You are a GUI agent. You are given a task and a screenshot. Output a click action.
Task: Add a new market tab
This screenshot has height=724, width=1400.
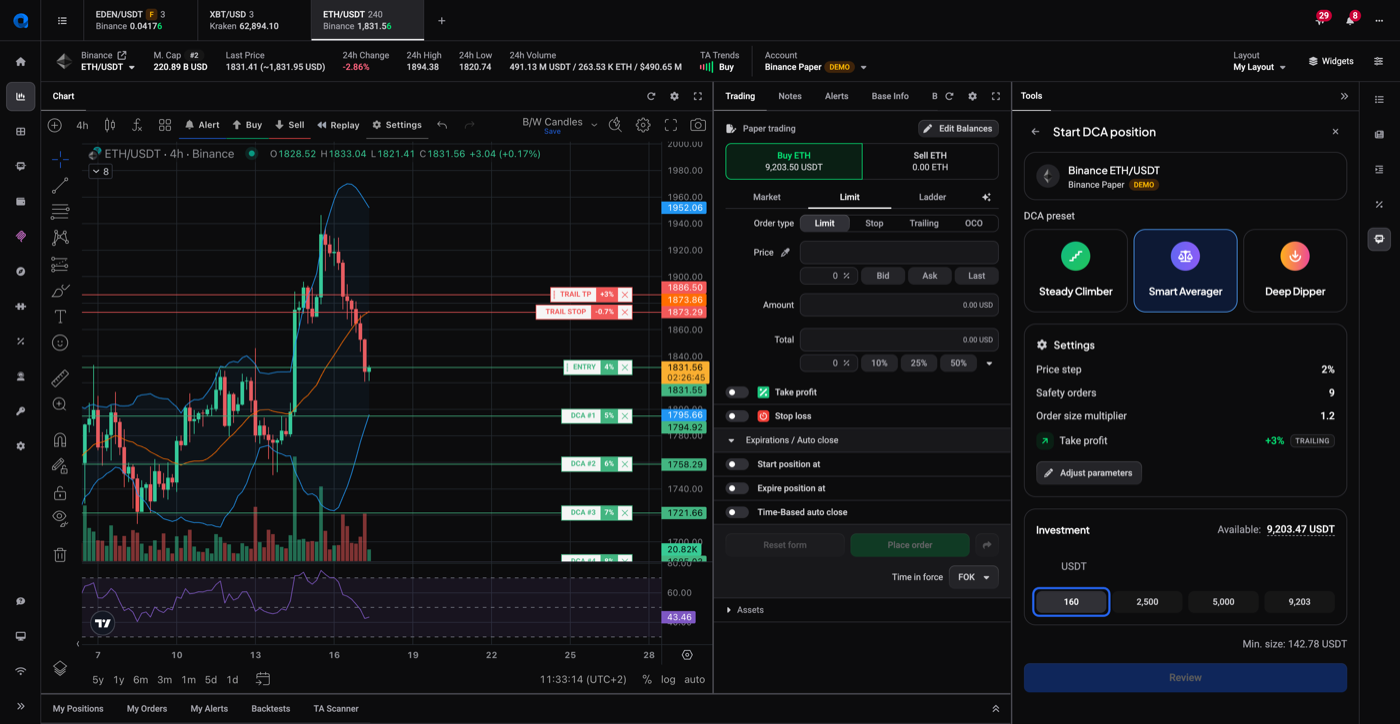[441, 20]
